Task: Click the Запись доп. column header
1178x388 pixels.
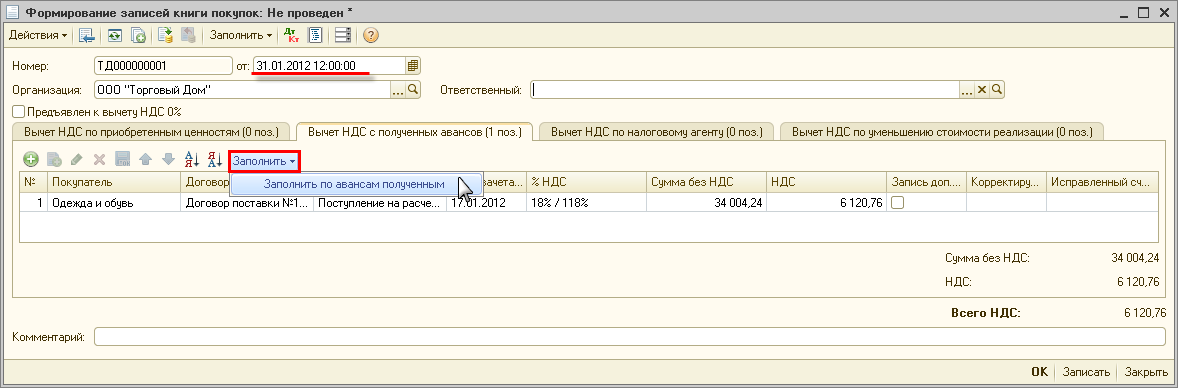Action: point(926,182)
